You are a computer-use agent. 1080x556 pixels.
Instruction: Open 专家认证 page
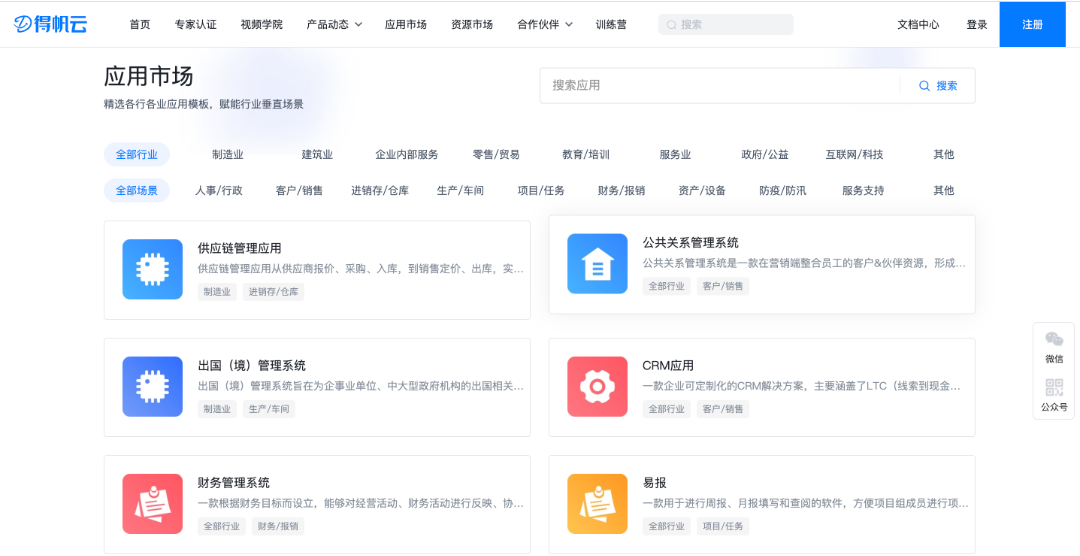pos(196,25)
